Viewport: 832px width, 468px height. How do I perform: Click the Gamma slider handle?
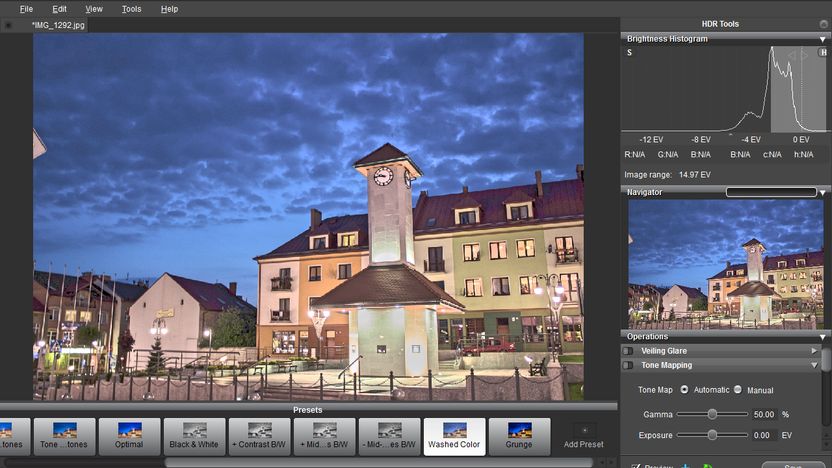(x=712, y=414)
